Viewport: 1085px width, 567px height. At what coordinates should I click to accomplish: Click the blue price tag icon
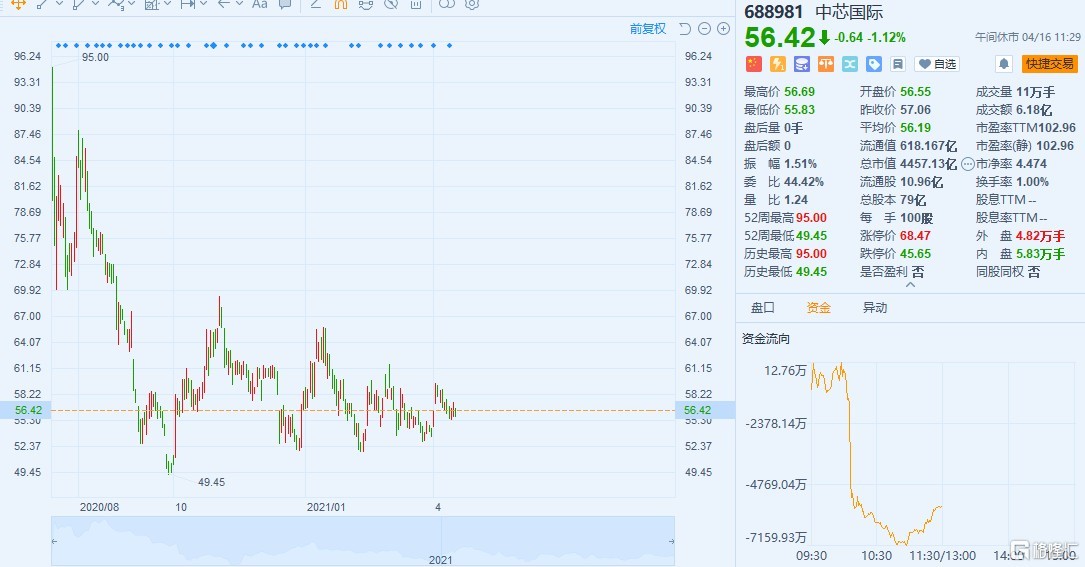874,64
